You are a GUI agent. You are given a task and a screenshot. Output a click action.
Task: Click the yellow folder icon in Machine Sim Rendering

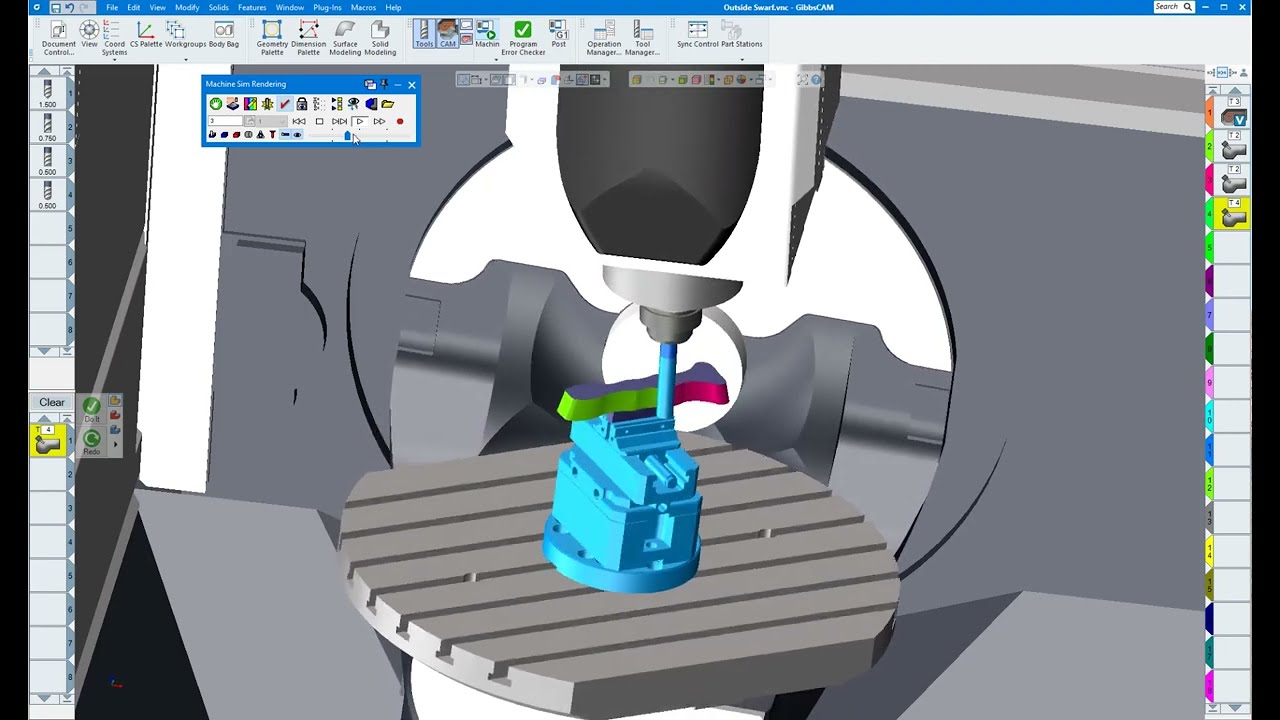[388, 104]
